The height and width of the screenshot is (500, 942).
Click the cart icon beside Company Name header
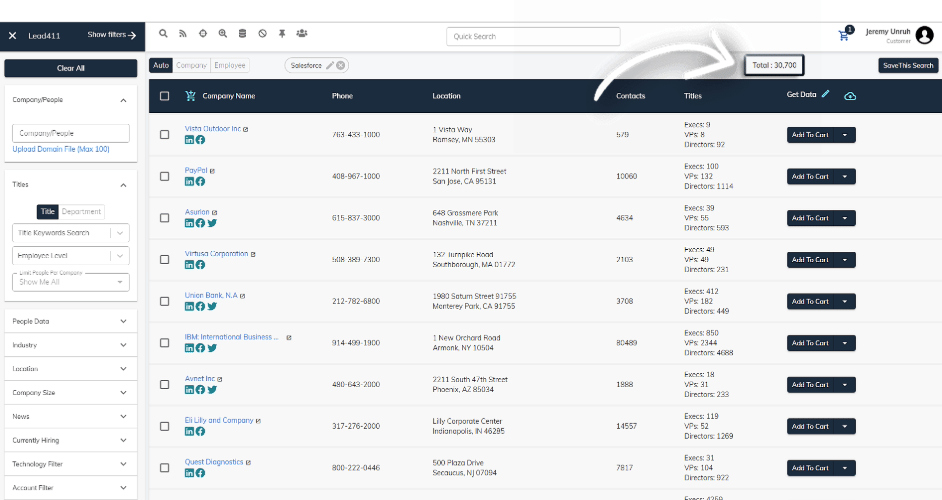tap(190, 96)
